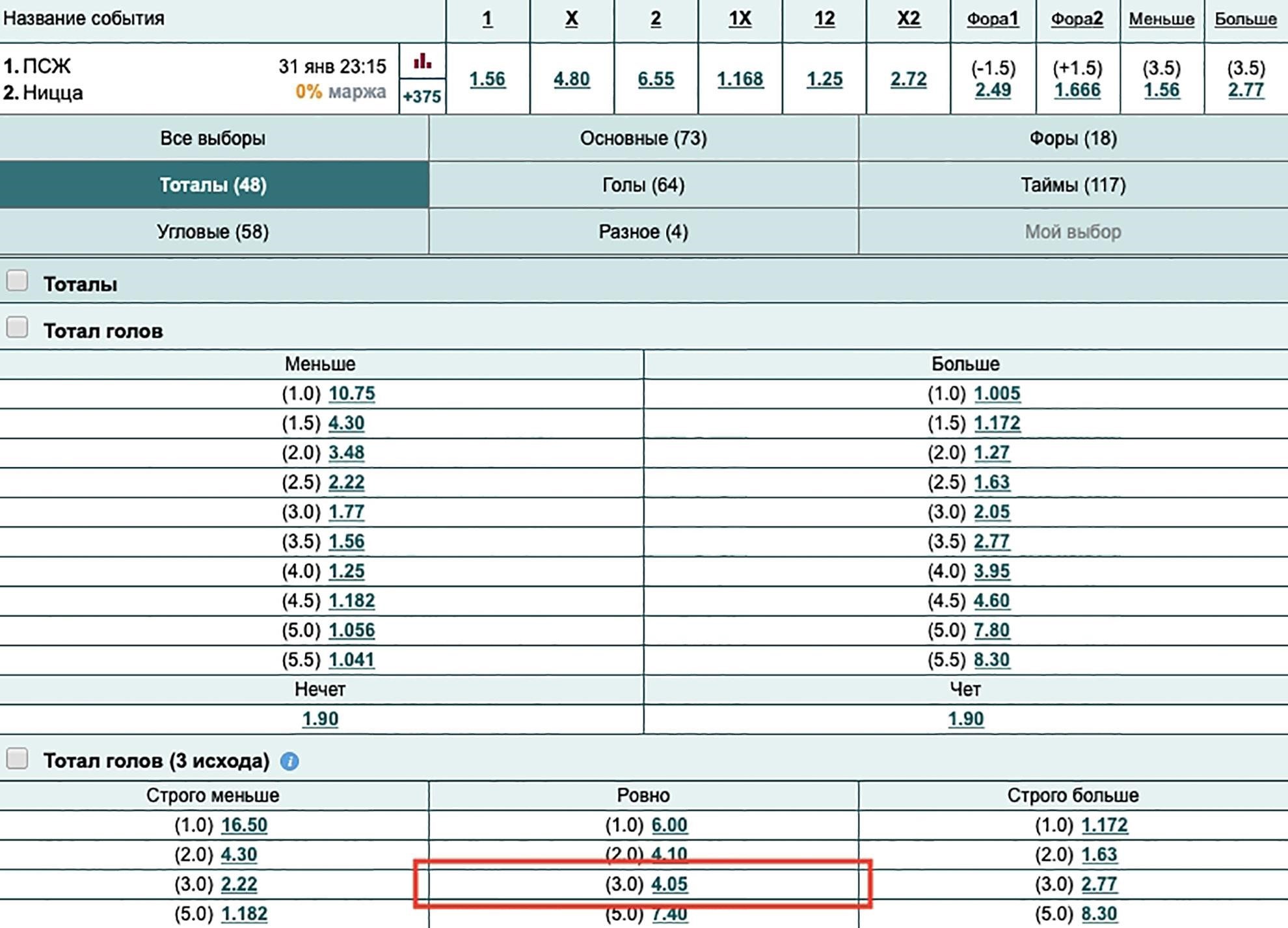Open the Таймы (117) tab
The image size is (1288, 928).
tap(1073, 185)
